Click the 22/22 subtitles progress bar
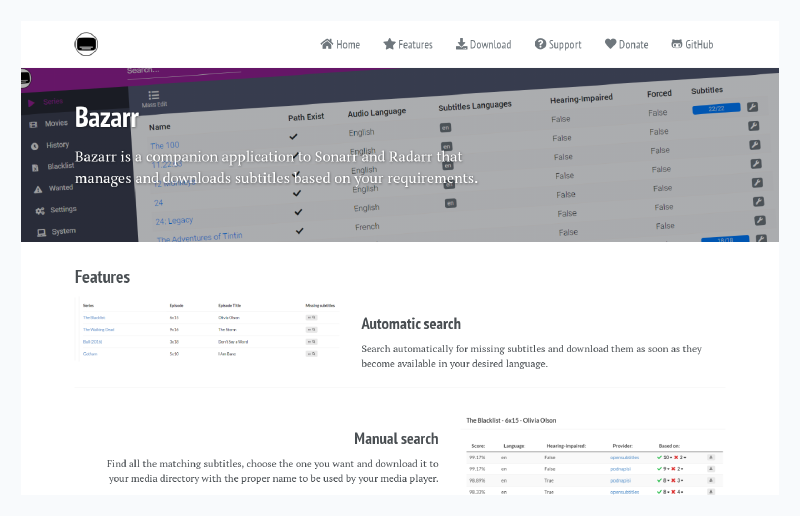Screen dimensions: 800x516 (x=716, y=108)
